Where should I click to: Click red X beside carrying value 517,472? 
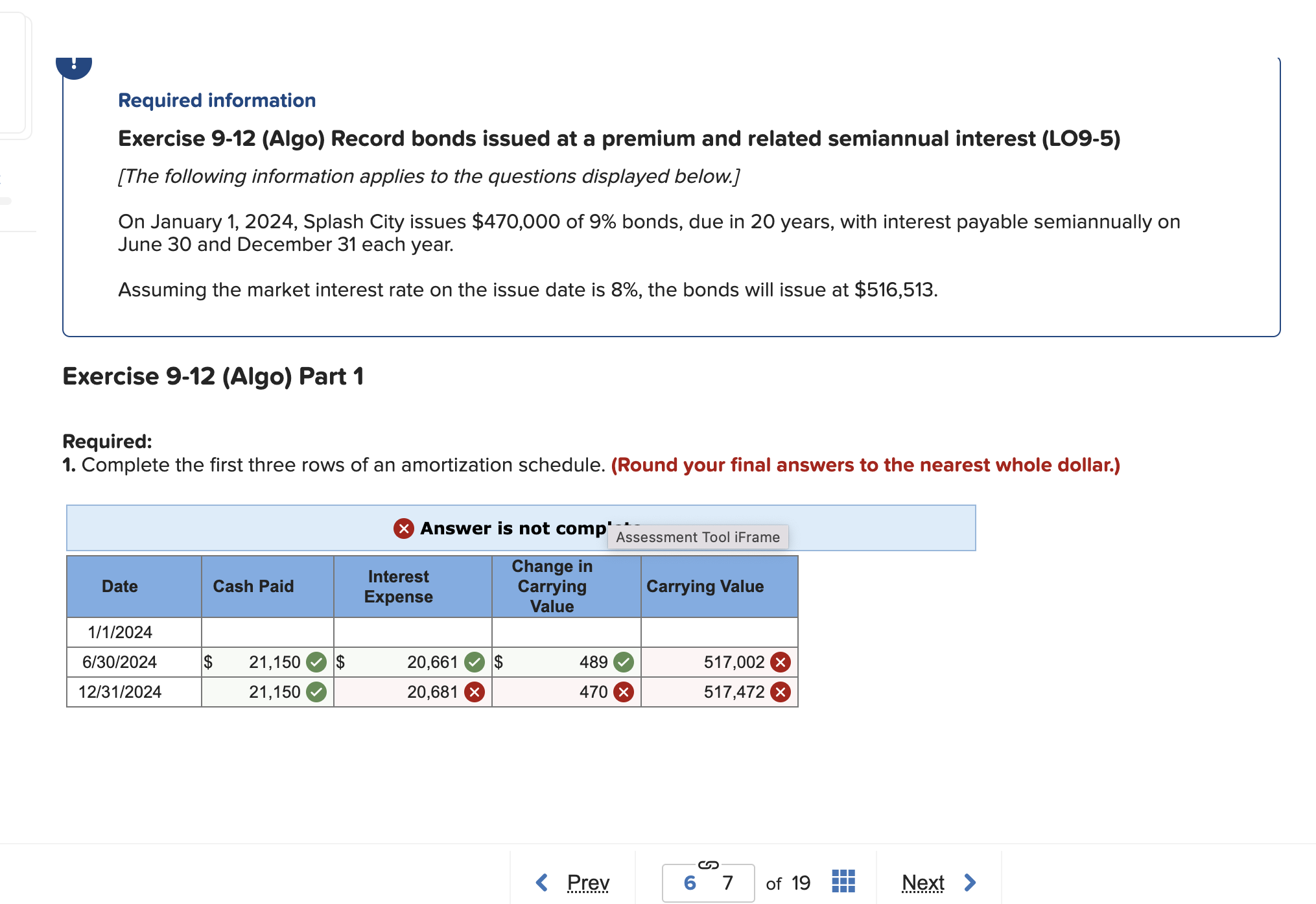pos(781,692)
